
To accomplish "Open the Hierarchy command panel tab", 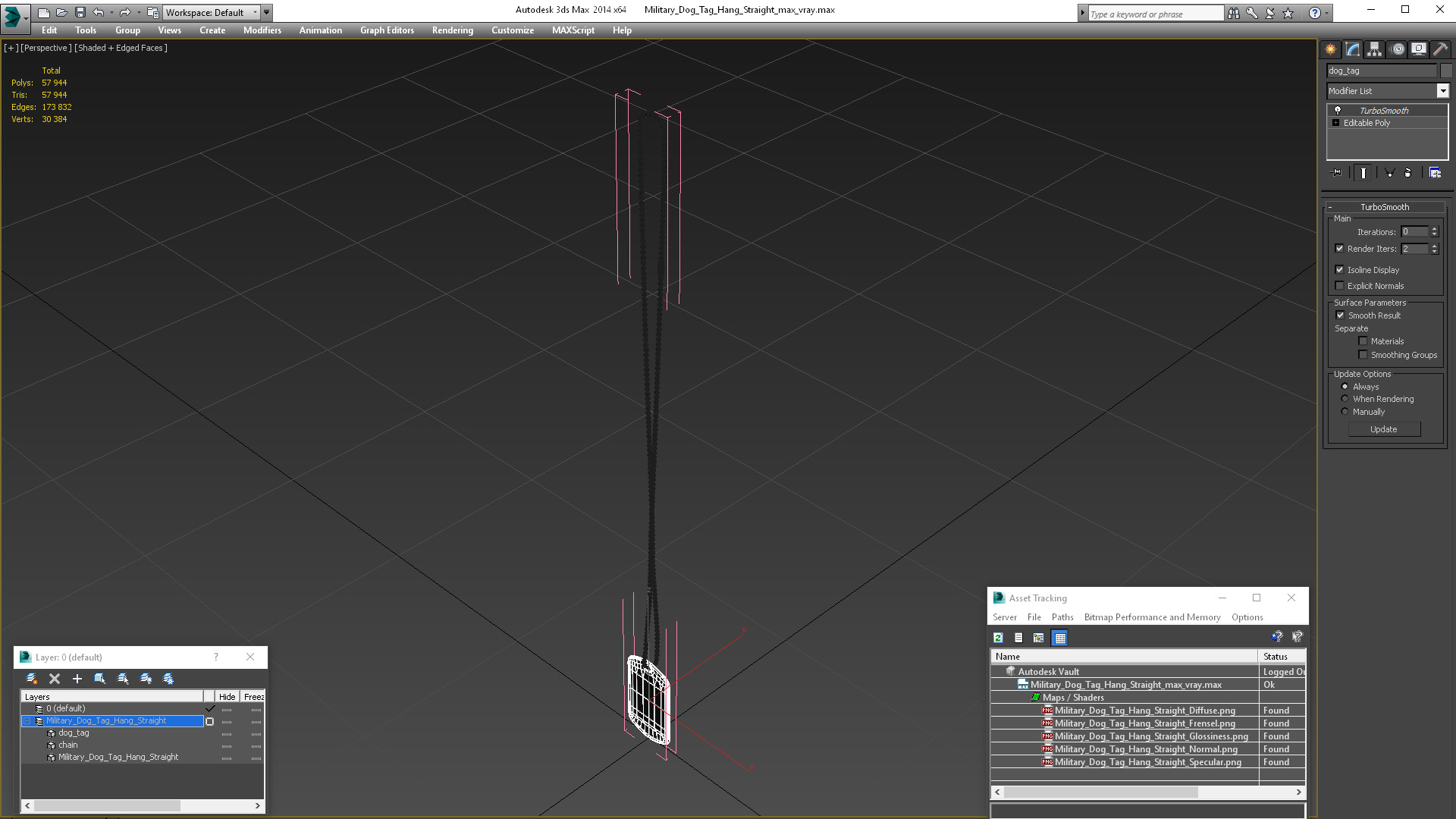I will point(1374,49).
